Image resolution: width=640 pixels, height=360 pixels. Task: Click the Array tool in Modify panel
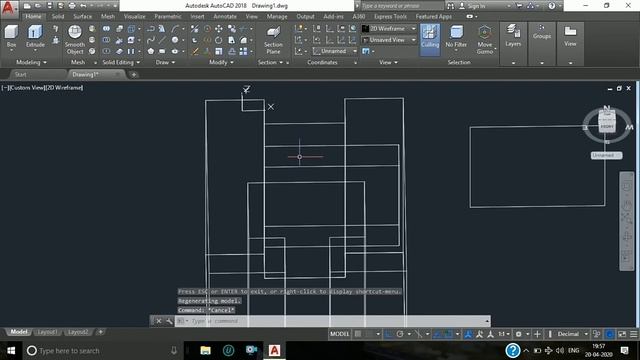(244, 51)
